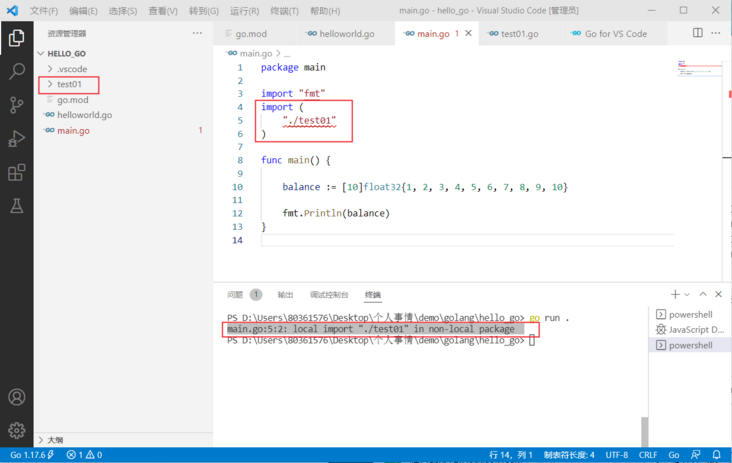Open the Manage gear settings icon

16,430
